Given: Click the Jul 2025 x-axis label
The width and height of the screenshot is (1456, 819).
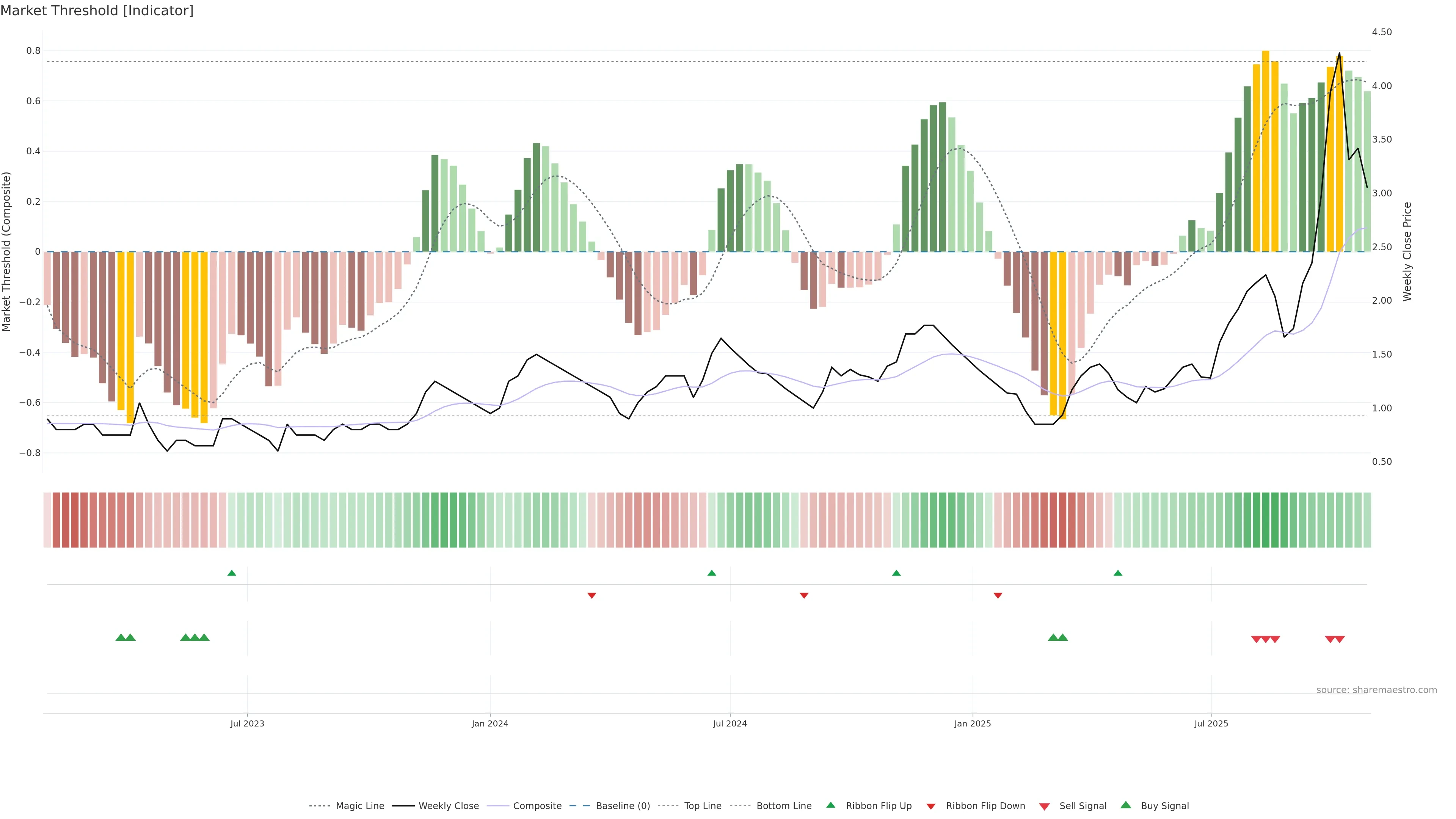Looking at the screenshot, I should point(1211,723).
